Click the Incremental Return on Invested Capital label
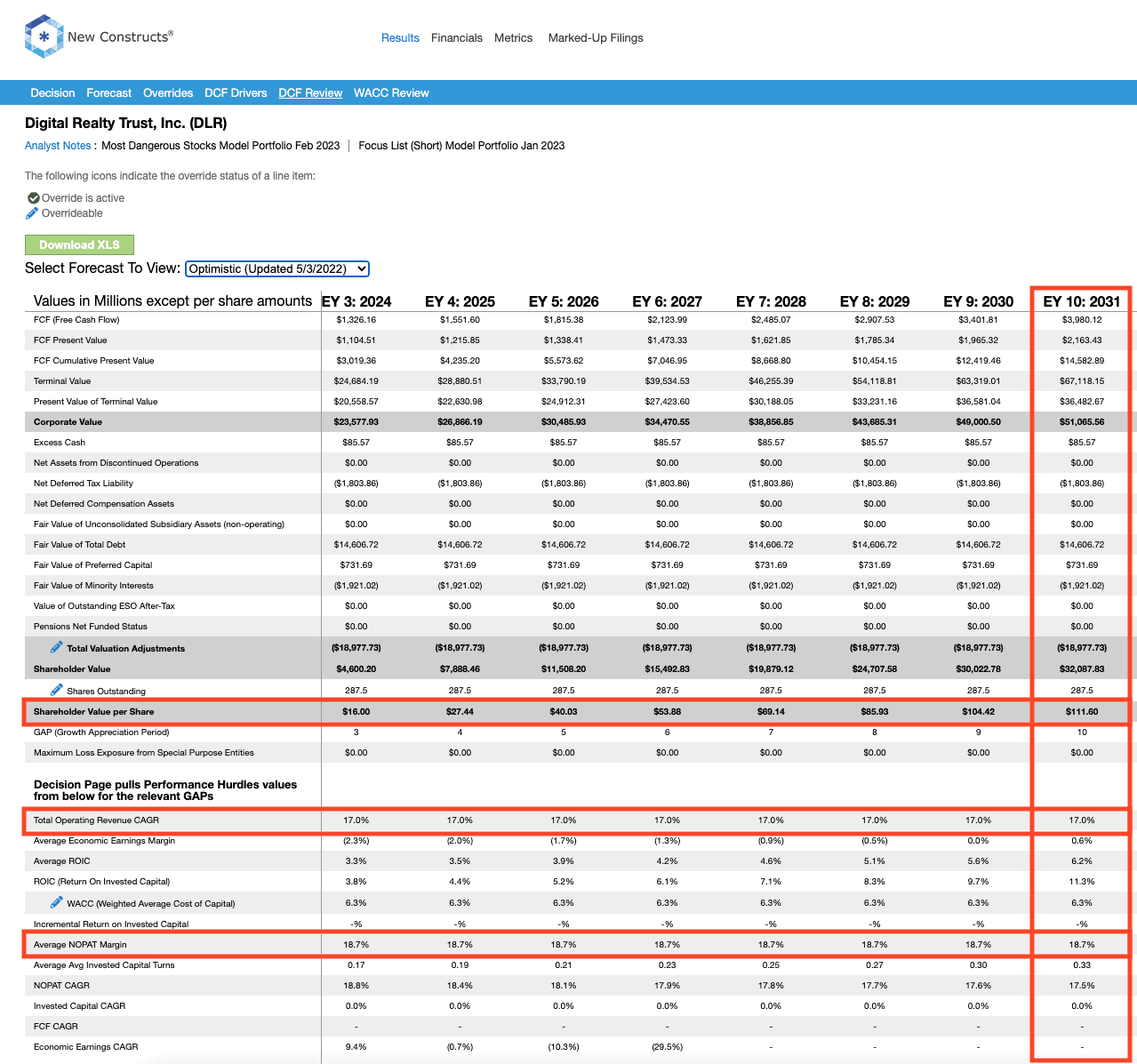This screenshot has width=1137, height=1064. 111,924
